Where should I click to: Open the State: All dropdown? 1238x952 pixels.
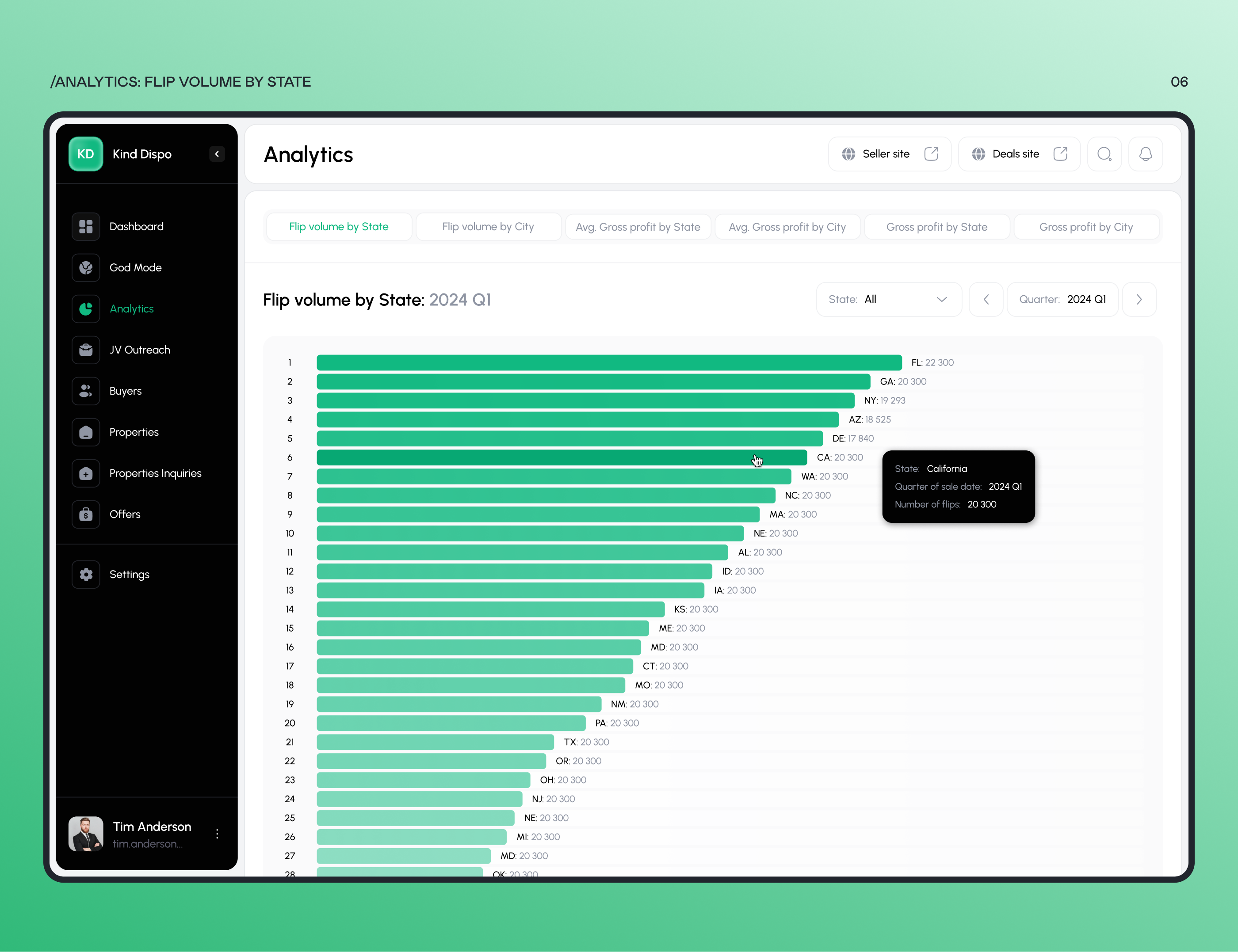pyautogui.click(x=888, y=299)
